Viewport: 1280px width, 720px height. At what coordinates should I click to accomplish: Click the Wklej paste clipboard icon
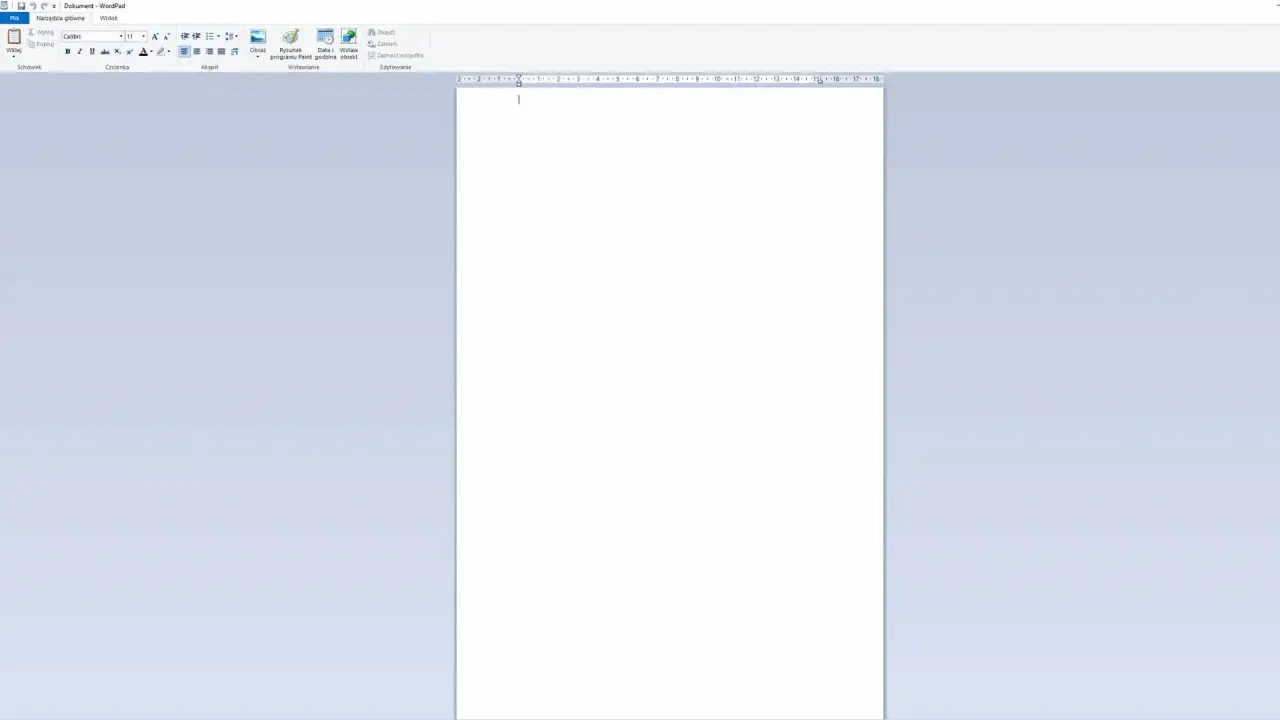click(x=14, y=37)
